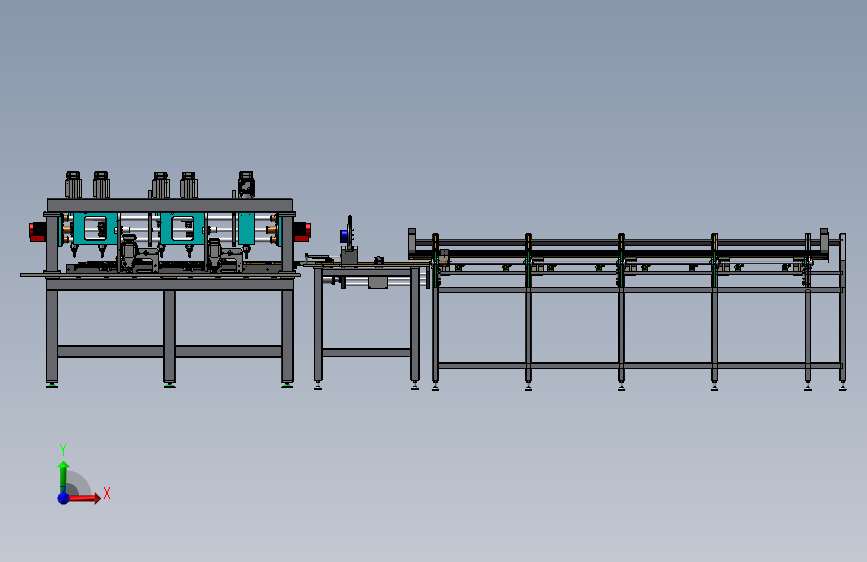Click the red X axis arrow of the triad
This screenshot has width=867, height=562.
point(85,498)
